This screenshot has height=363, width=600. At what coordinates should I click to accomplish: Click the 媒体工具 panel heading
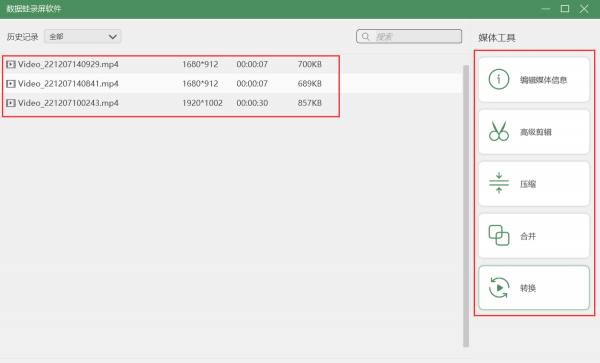(497, 38)
